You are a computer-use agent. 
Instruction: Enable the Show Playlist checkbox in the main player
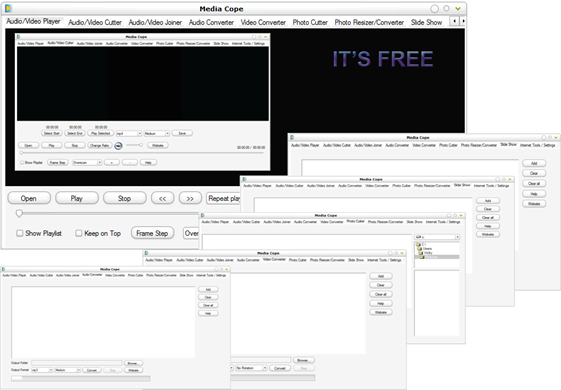tap(20, 233)
